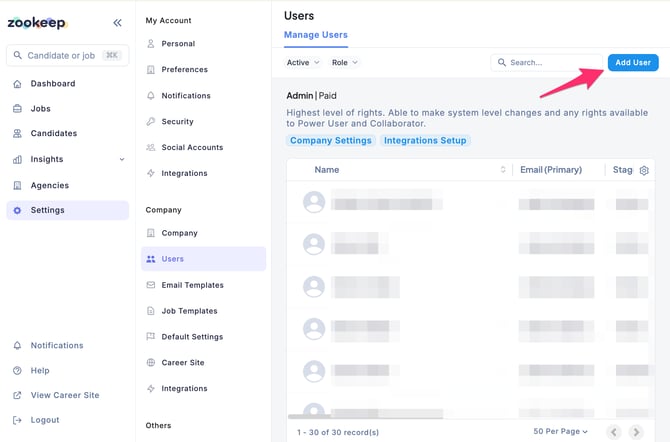The width and height of the screenshot is (670, 442).
Task: Click the Dashboard home icon in sidebar
Action: pyautogui.click(x=18, y=84)
